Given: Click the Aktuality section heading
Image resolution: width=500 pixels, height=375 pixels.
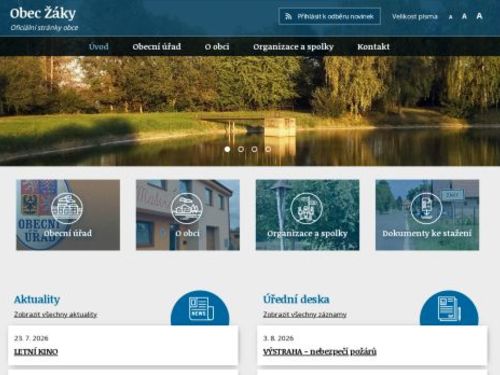Looking at the screenshot, I should 37,299.
